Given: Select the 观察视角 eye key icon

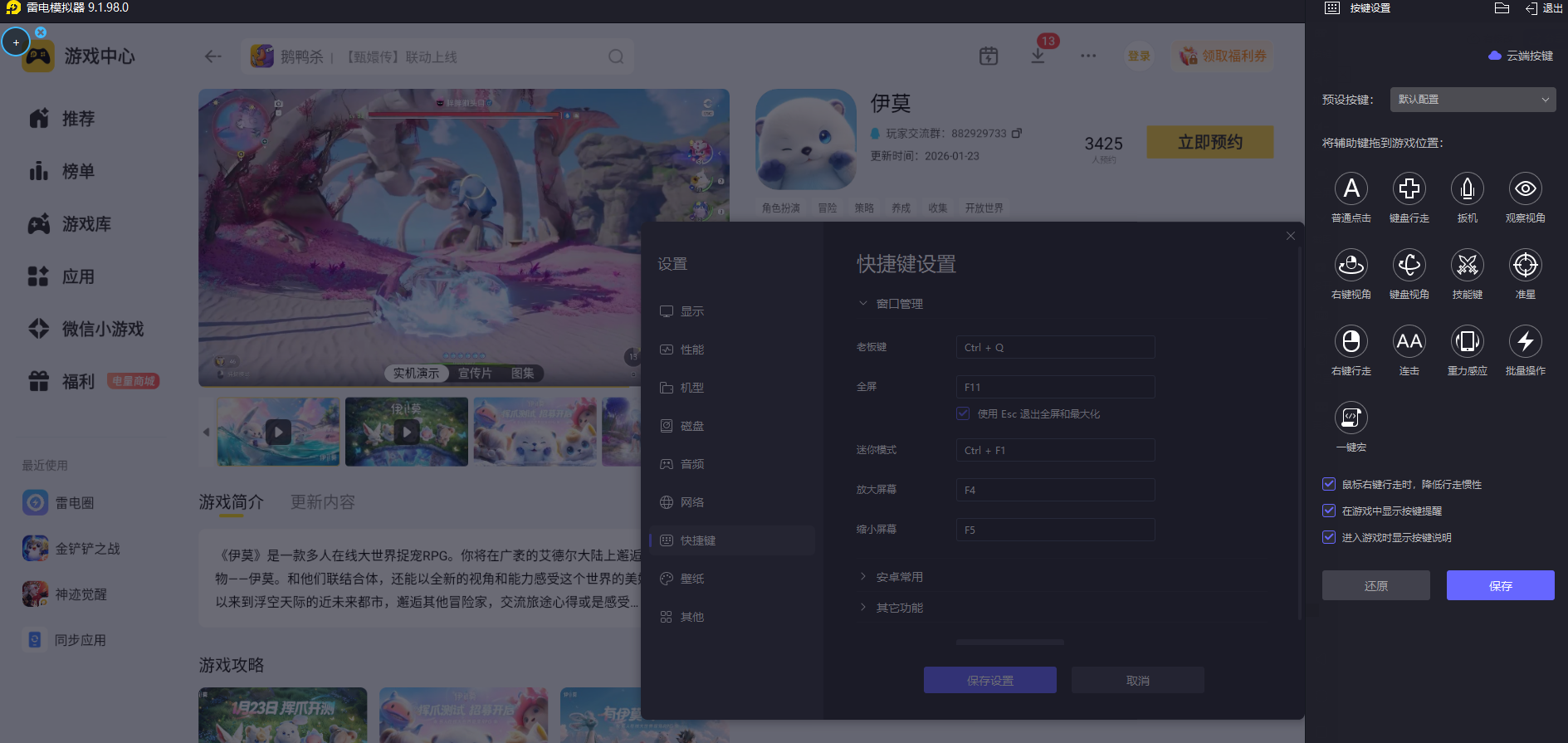Looking at the screenshot, I should [x=1526, y=188].
